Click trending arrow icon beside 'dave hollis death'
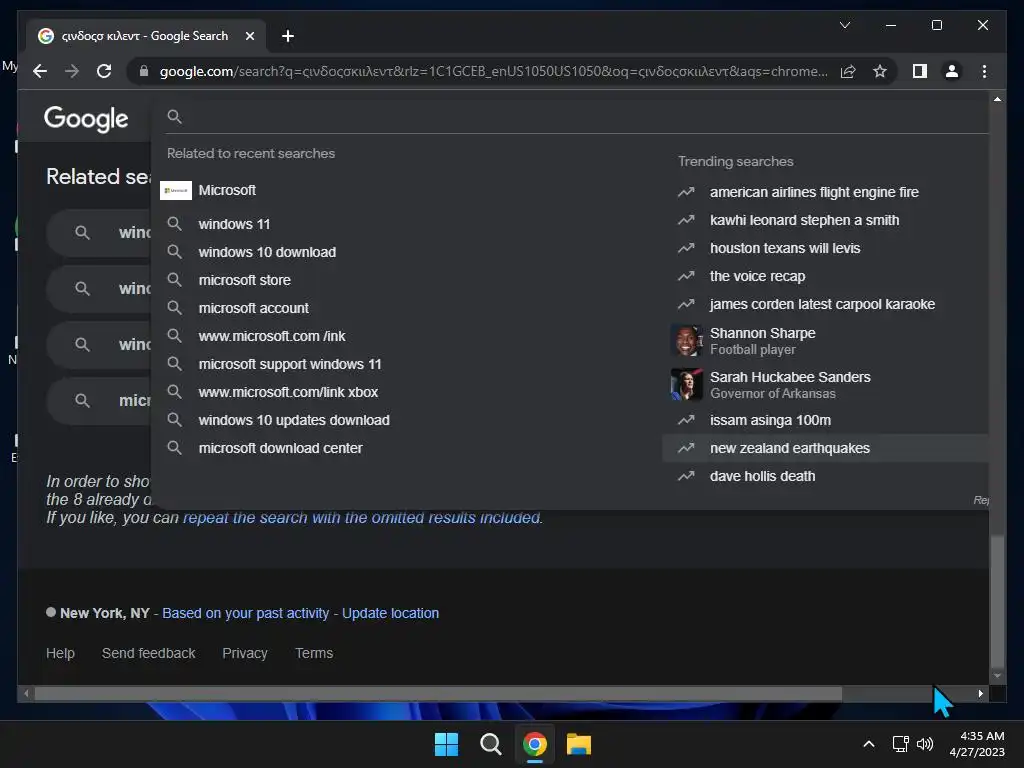The image size is (1024, 768). click(686, 477)
